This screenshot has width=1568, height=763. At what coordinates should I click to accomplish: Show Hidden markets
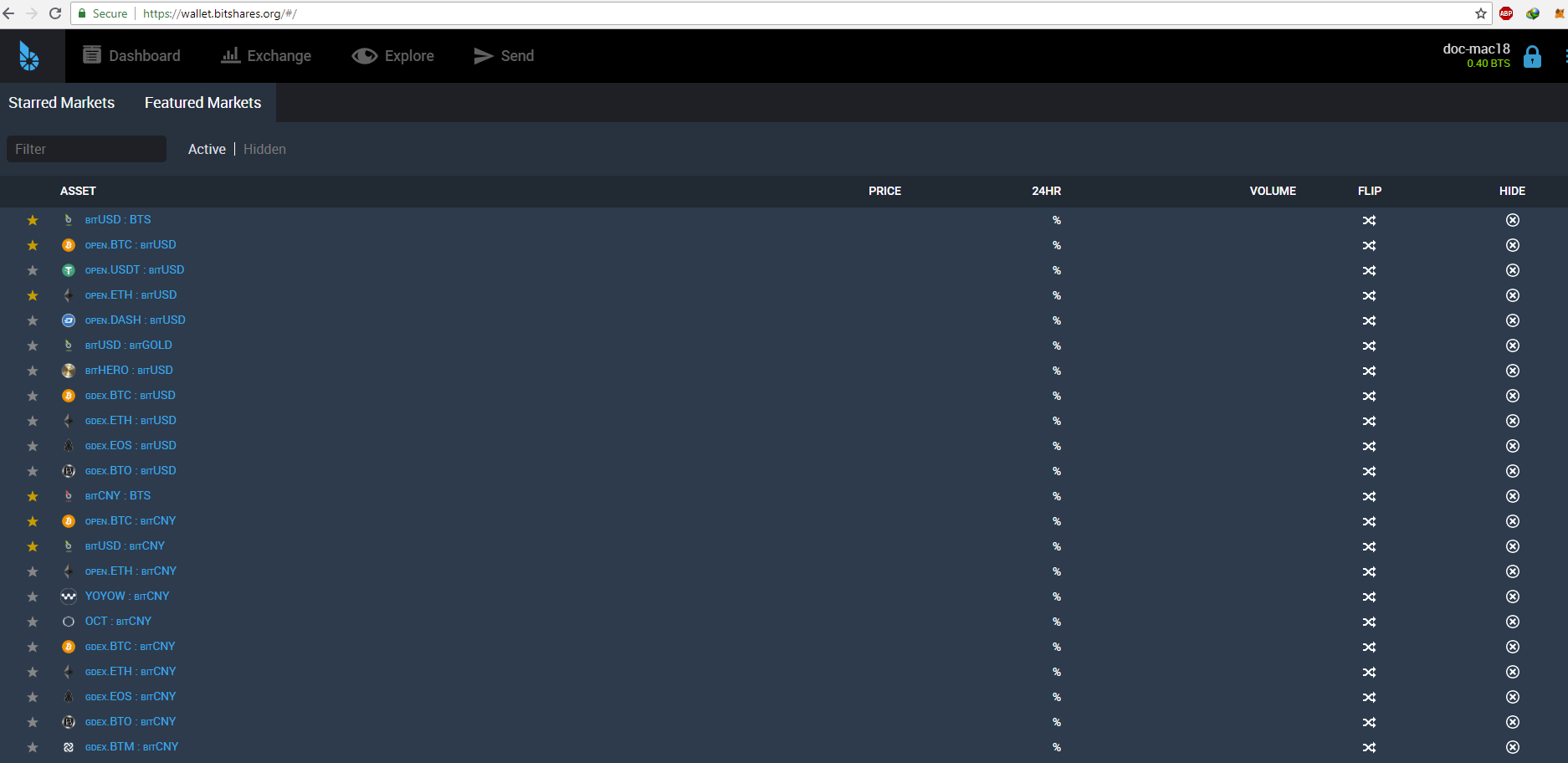point(264,149)
